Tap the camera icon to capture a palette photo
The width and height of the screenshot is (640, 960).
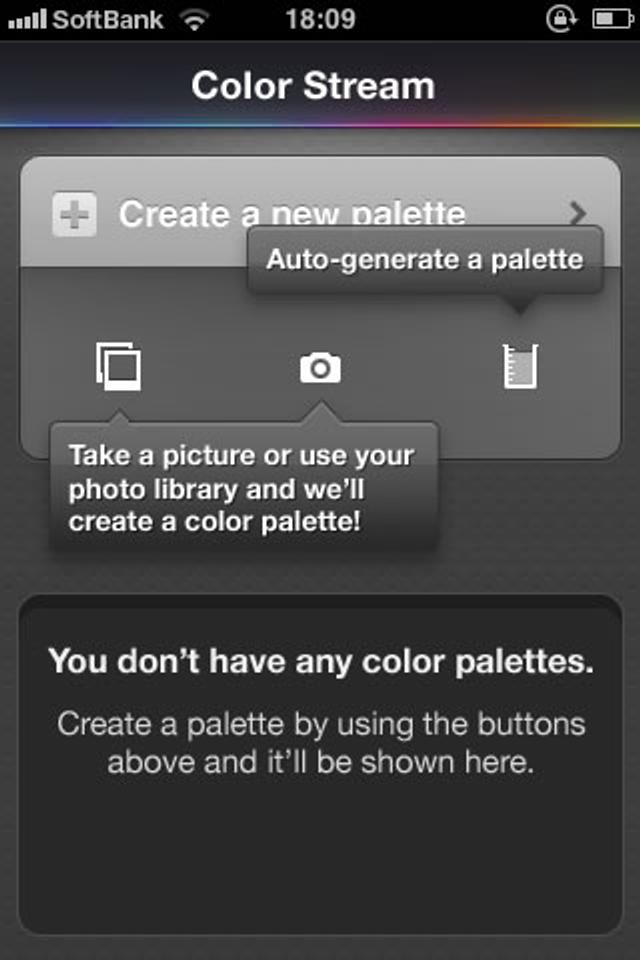[x=320, y=368]
